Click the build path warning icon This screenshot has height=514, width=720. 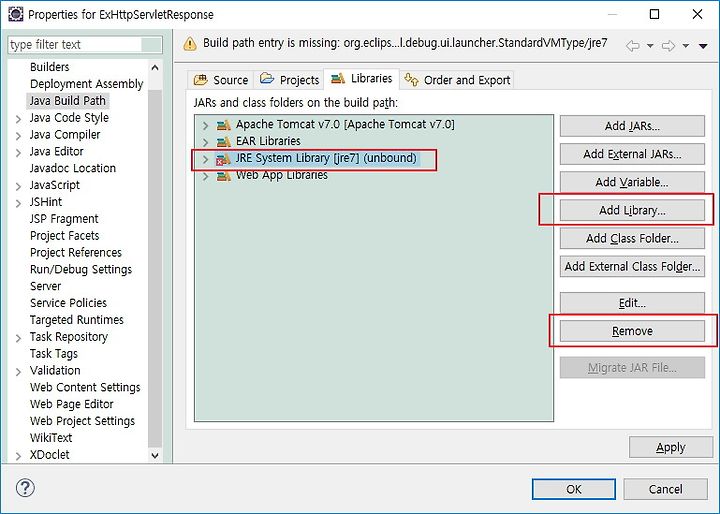(190, 44)
